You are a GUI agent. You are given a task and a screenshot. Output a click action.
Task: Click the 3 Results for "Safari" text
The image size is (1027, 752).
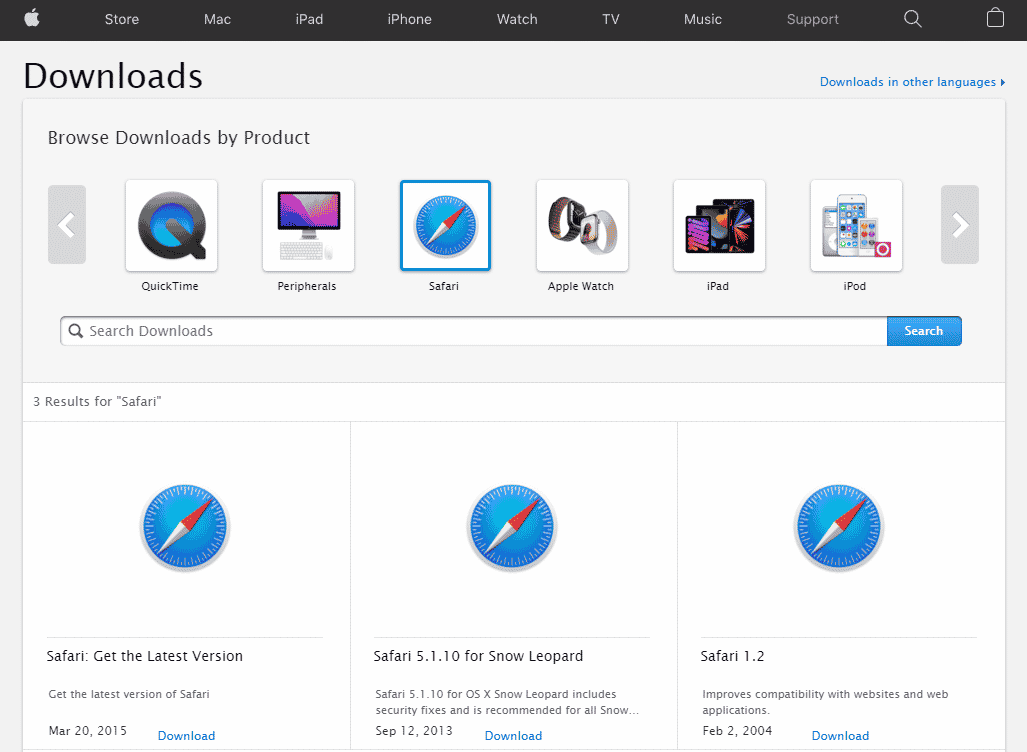97,402
